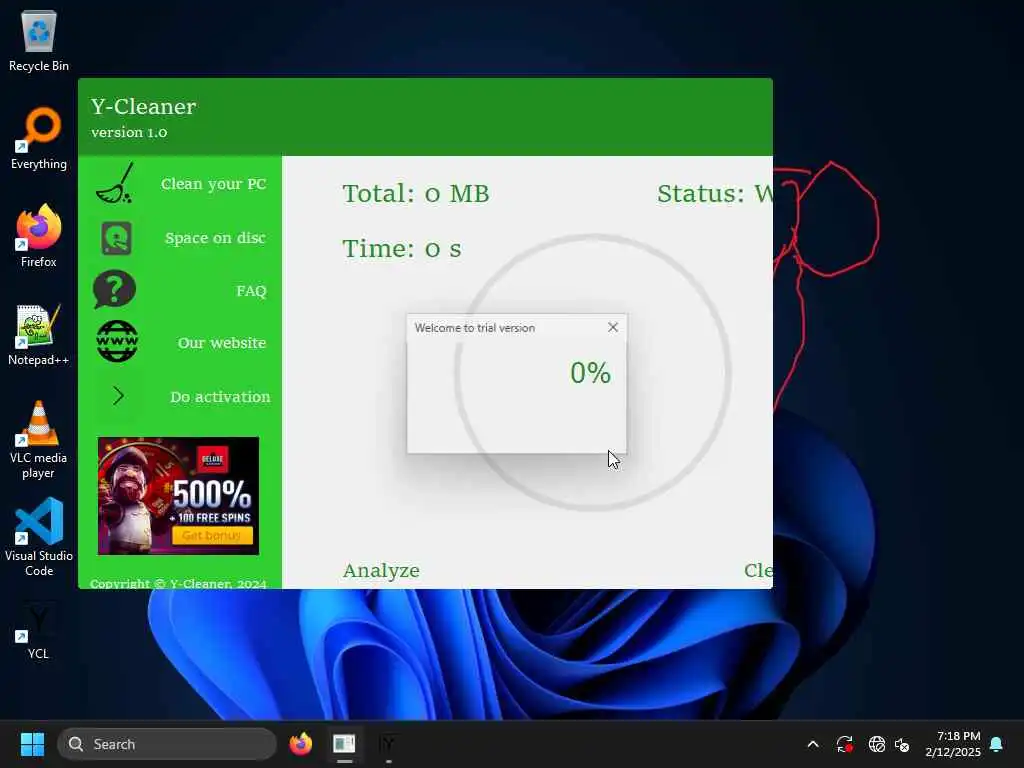Click the chevron beside Do activation
1024x768 pixels.
coord(118,396)
